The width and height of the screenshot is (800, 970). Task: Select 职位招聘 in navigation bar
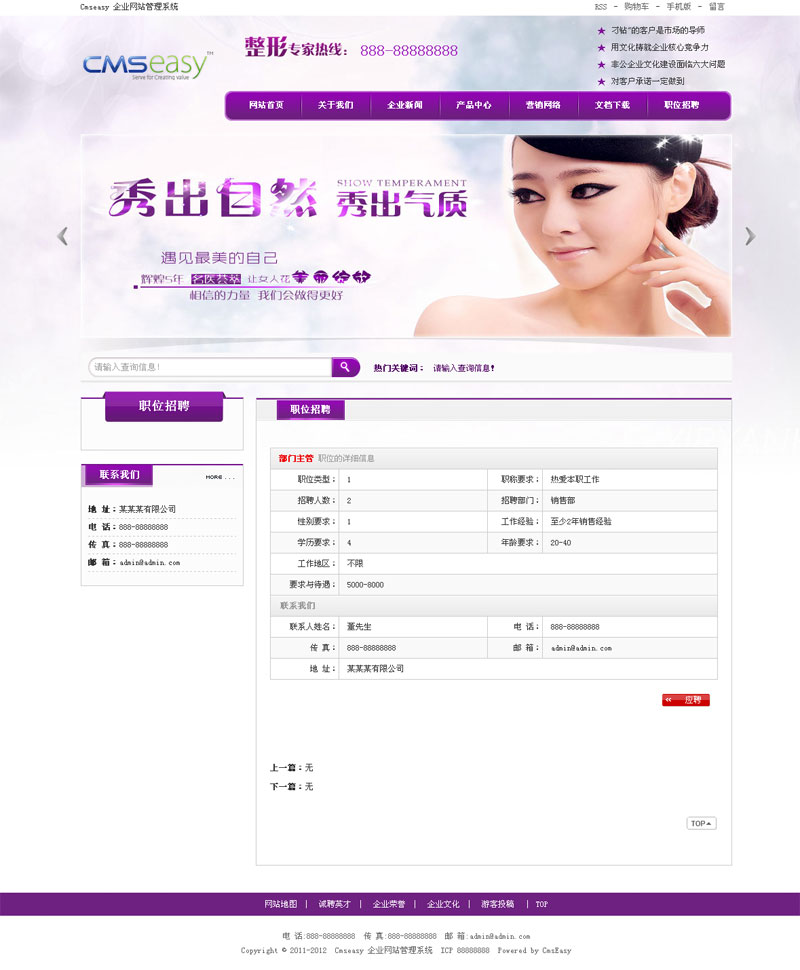click(681, 105)
